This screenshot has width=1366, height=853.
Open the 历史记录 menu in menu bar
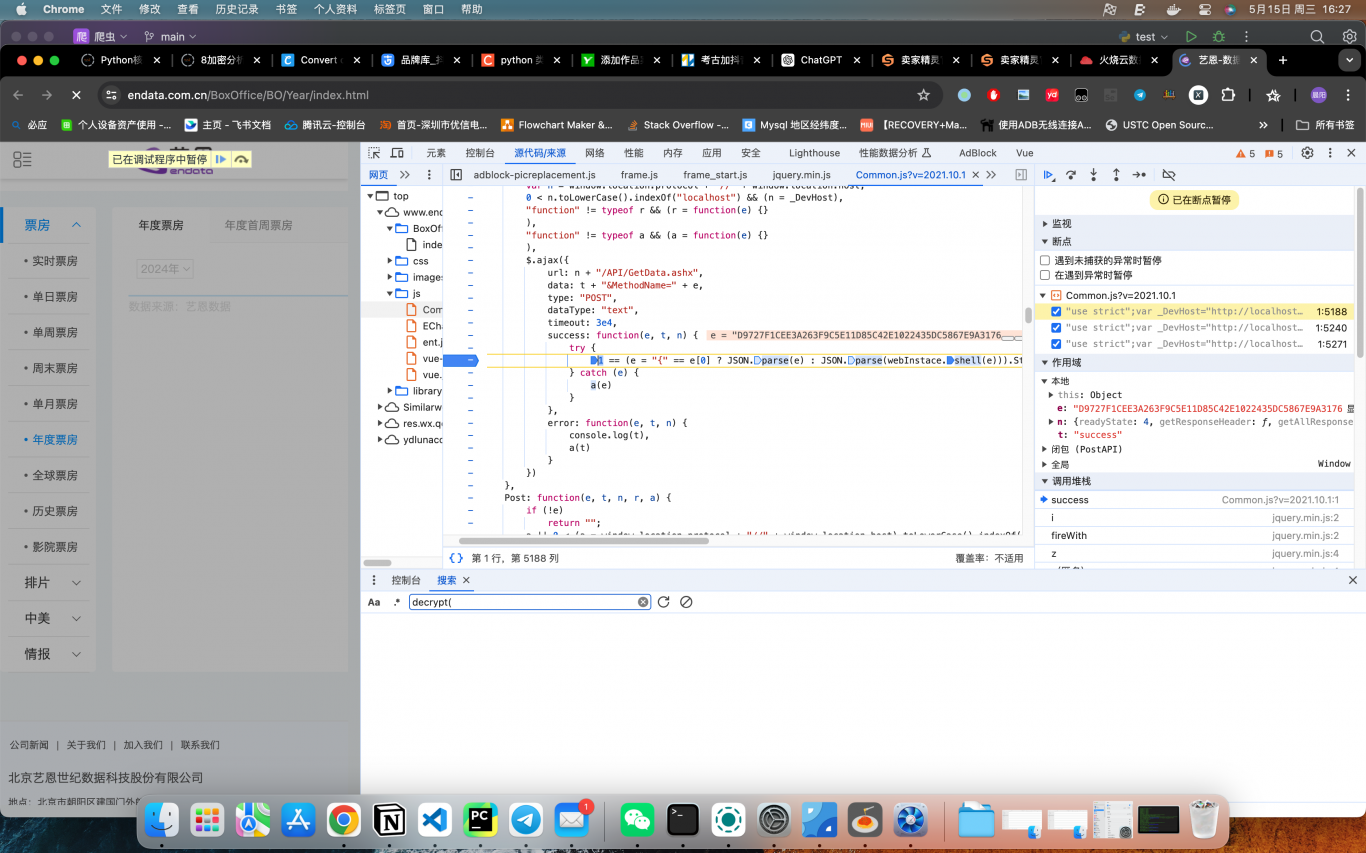coord(237,9)
